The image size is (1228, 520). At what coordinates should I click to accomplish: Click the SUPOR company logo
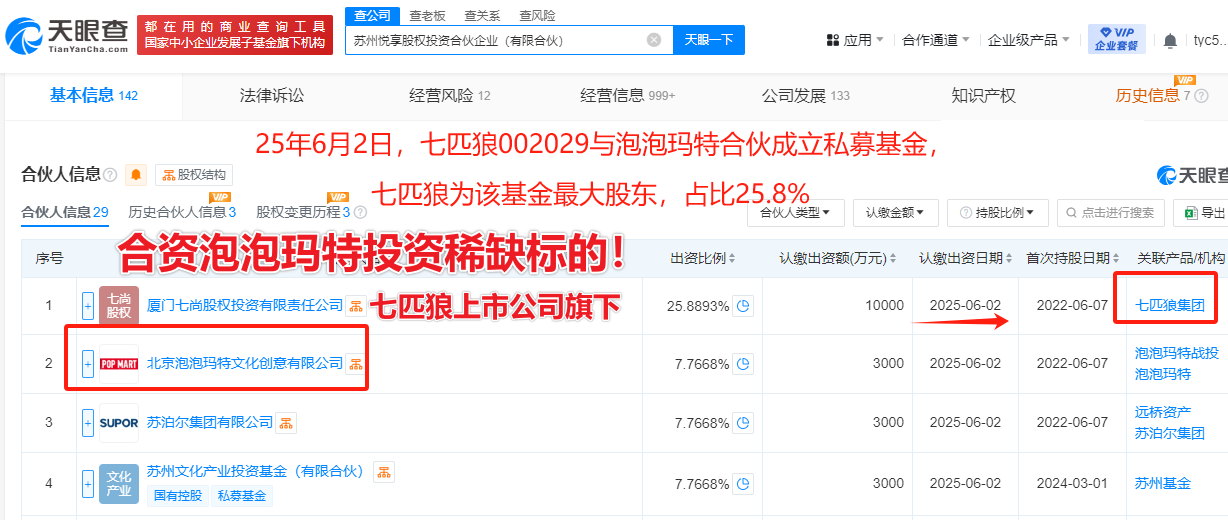(x=119, y=423)
